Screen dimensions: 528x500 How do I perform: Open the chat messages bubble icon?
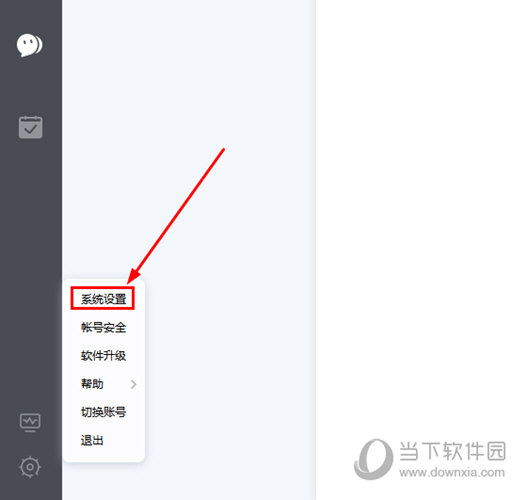[x=30, y=45]
